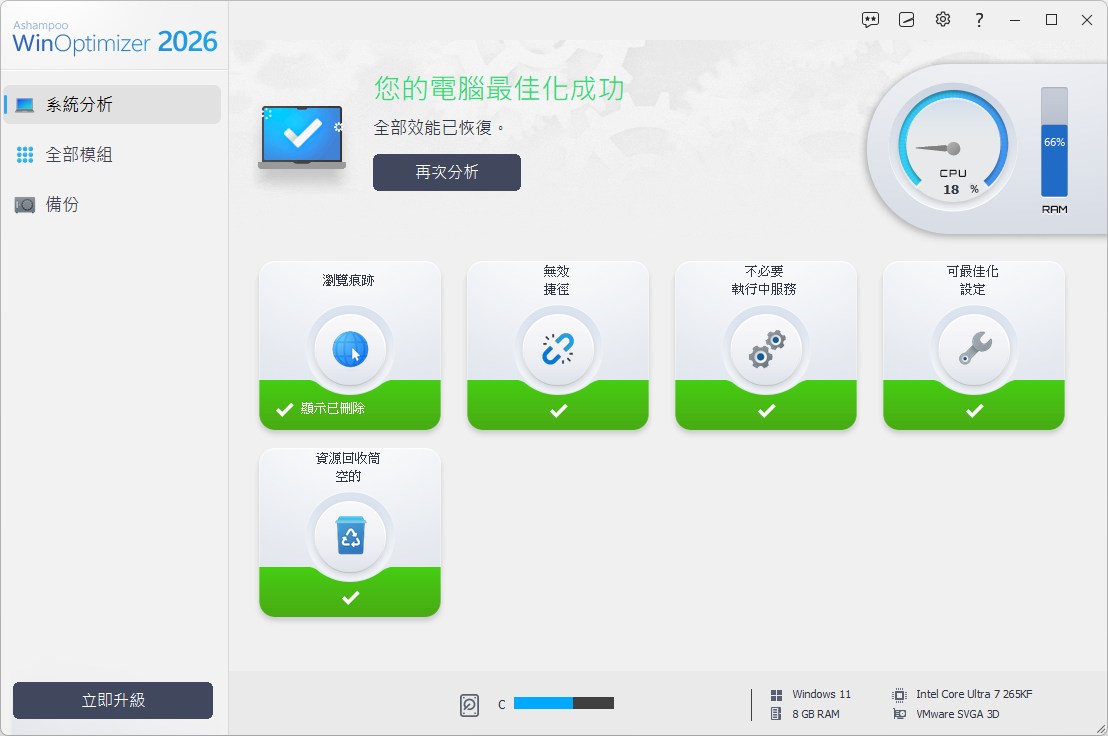Select 系統分析 in the sidebar
The height and width of the screenshot is (736, 1108).
[112, 105]
